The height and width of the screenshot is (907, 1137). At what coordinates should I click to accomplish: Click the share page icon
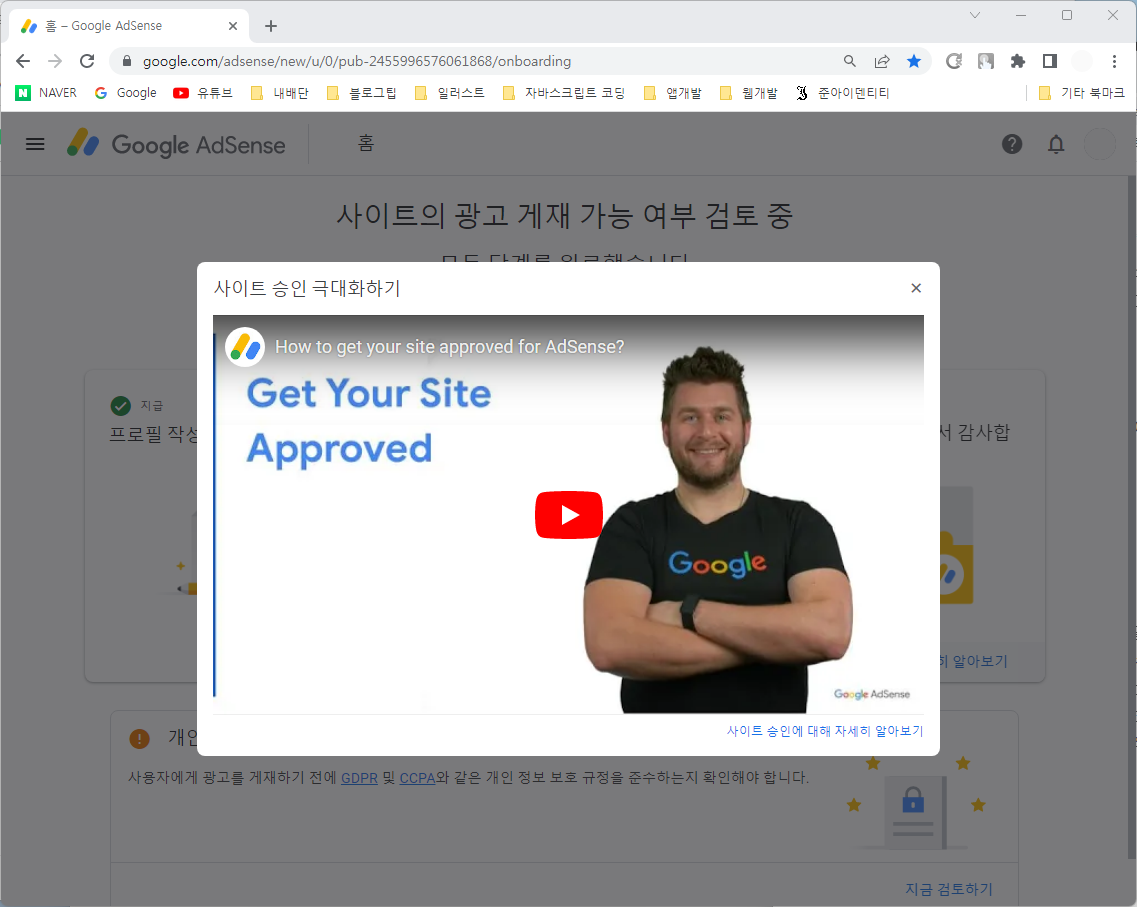882,61
